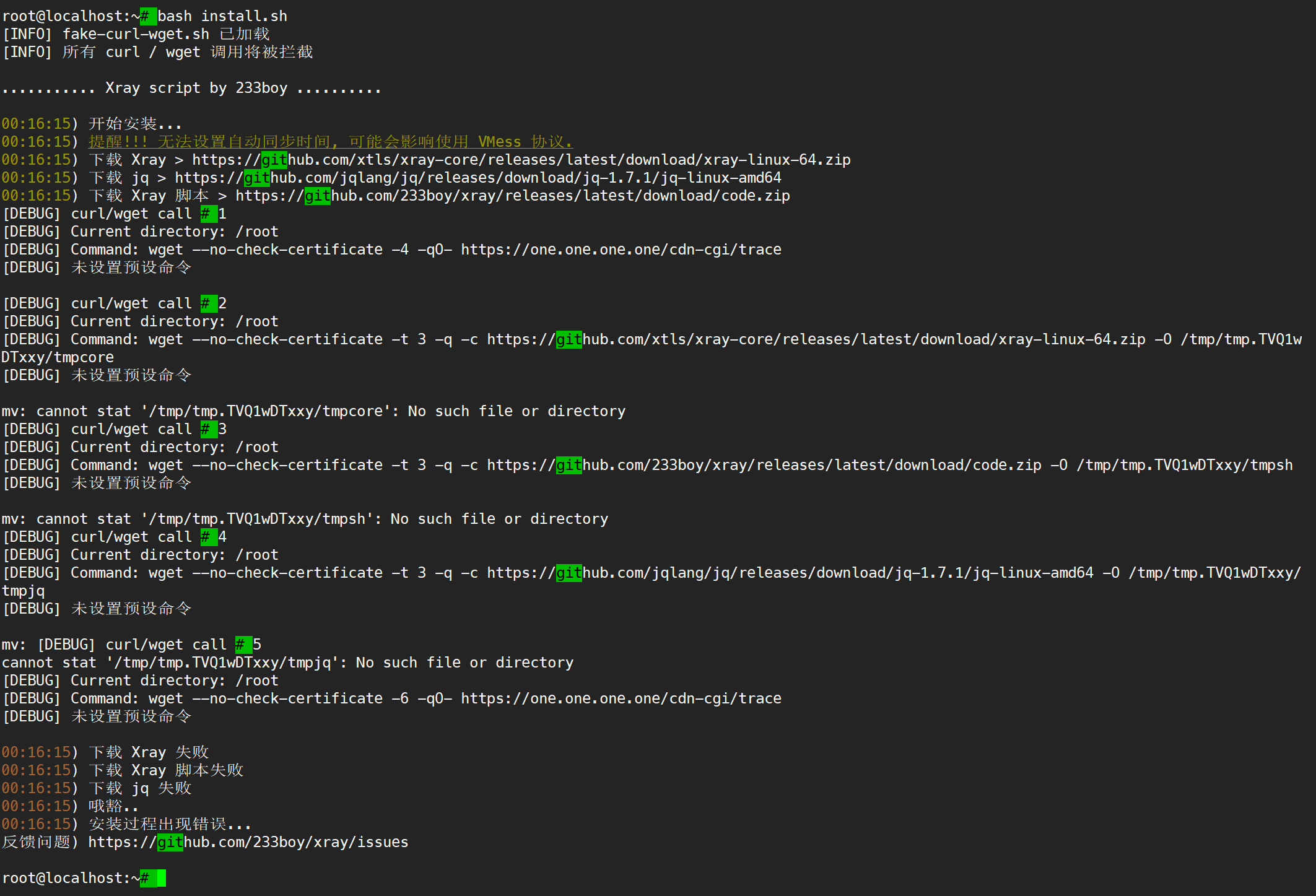Click the terminal cursor at the bottom prompt

pos(161,878)
